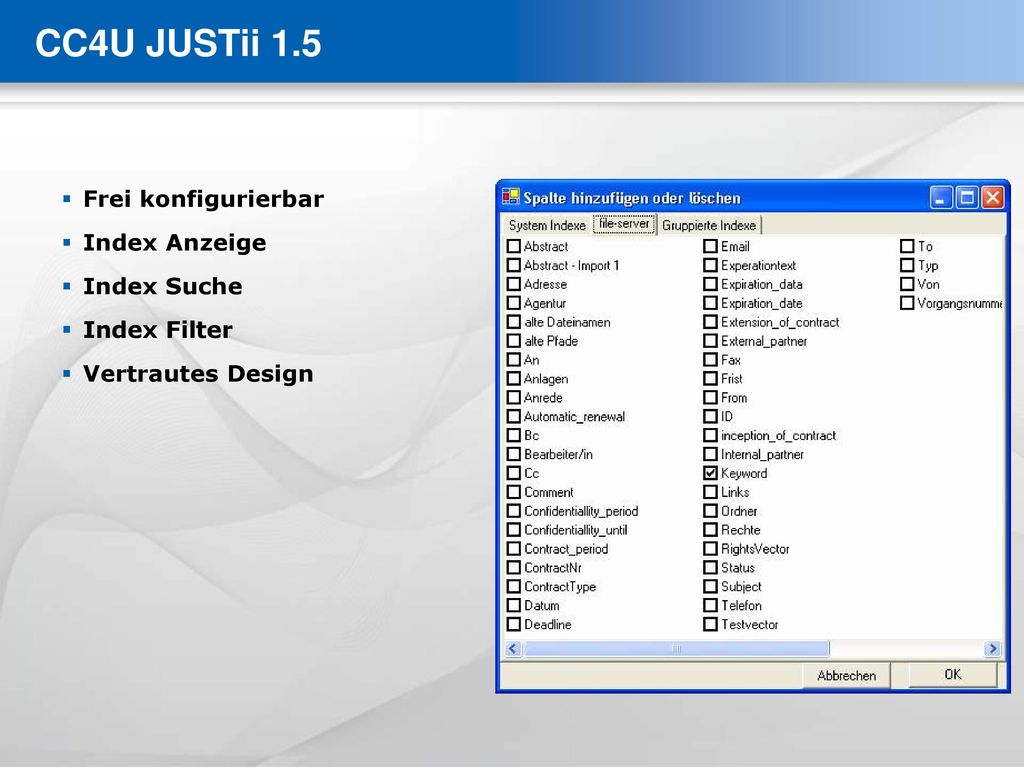Viewport: 1024px width, 768px height.
Task: Open the Gruppierte Indexe tab
Action: (x=709, y=225)
